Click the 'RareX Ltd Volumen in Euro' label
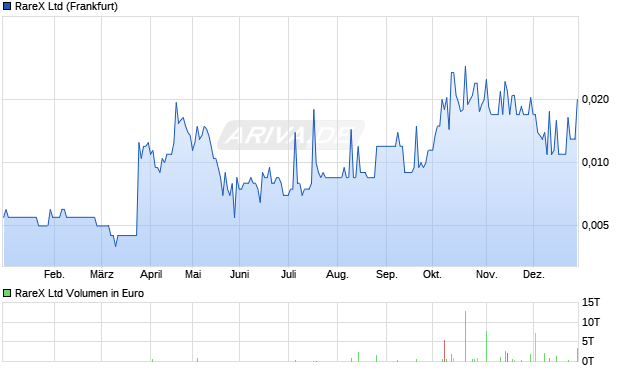The width and height of the screenshot is (620, 371). click(79, 293)
